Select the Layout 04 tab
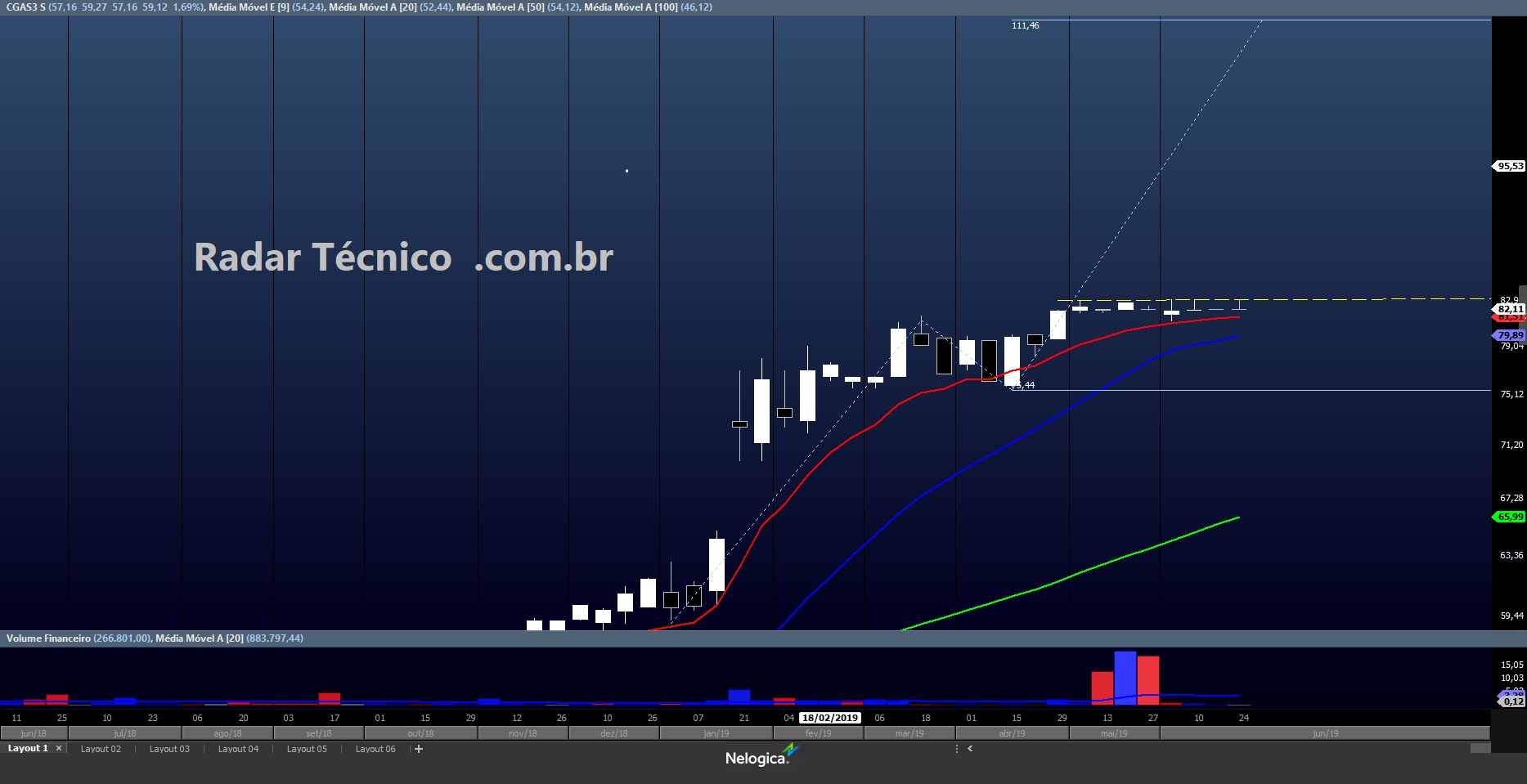1527x784 pixels. tap(238, 749)
